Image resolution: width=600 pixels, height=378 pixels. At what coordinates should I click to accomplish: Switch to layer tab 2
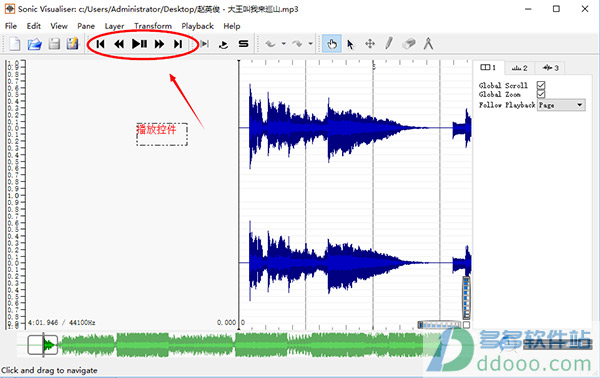519,68
